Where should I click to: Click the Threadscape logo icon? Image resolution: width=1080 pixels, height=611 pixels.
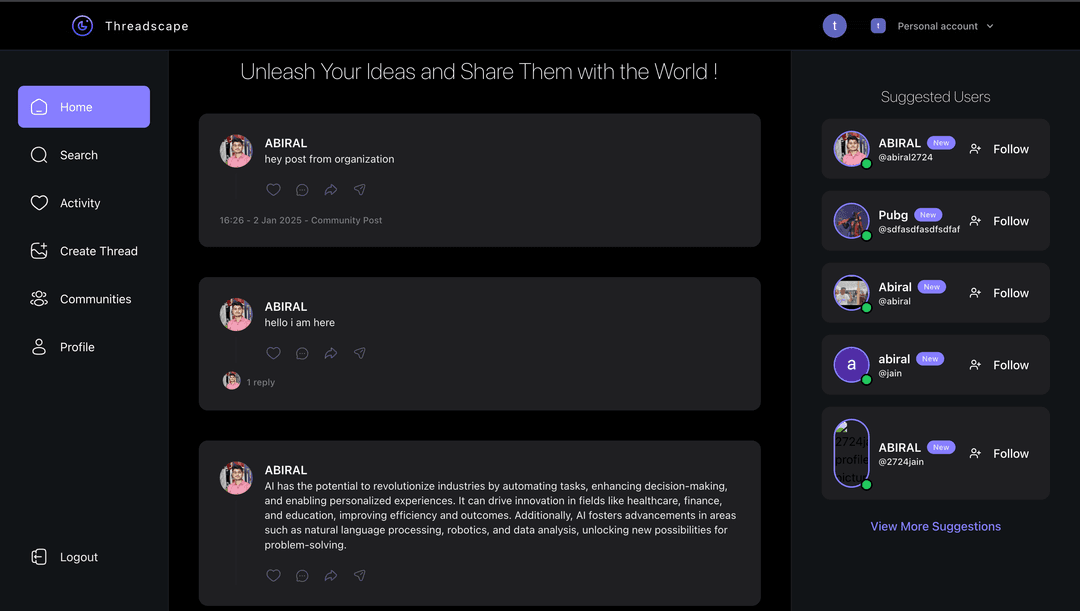click(x=82, y=26)
